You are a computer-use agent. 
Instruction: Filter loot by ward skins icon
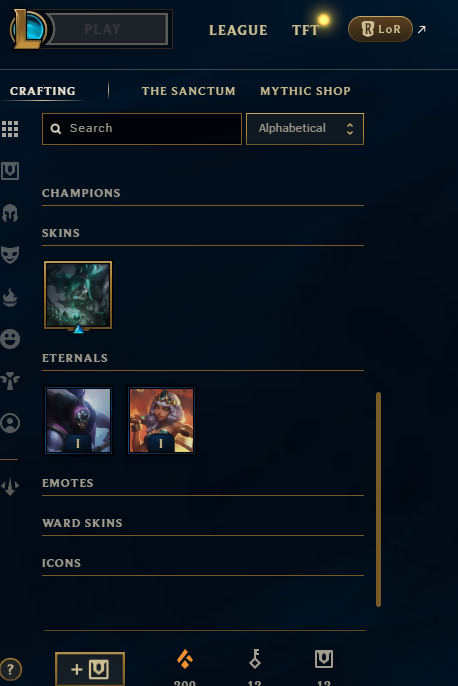pos(10,381)
